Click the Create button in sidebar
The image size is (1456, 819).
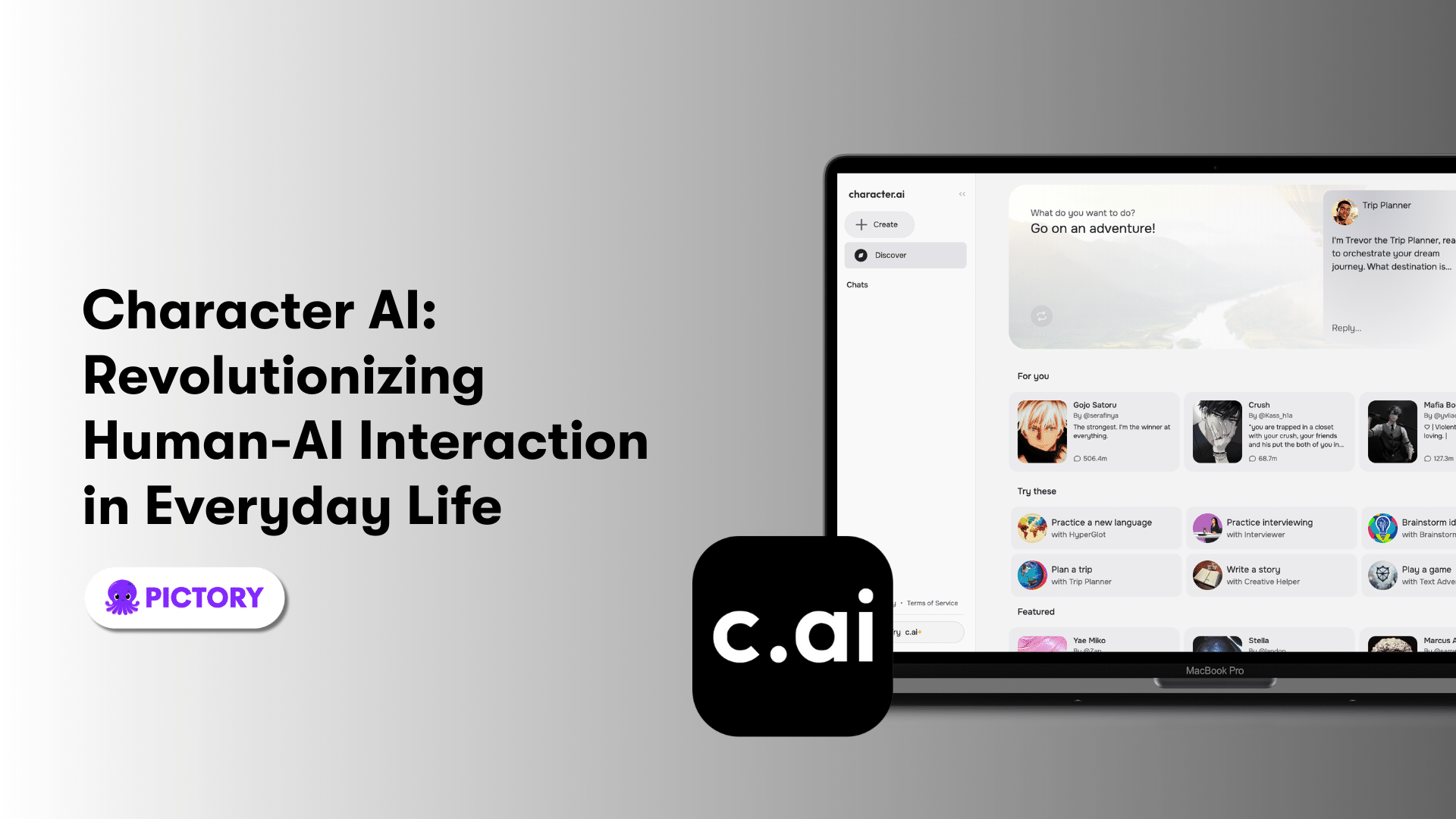click(x=878, y=223)
